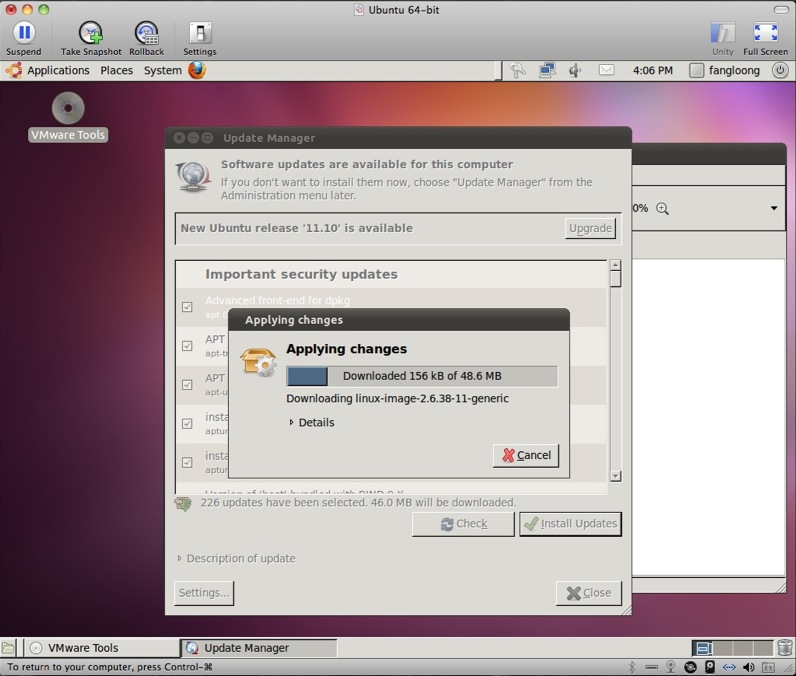Screen dimensions: 796x676
Task: Open the VMware Tools desktop disc icon
Action: point(68,108)
